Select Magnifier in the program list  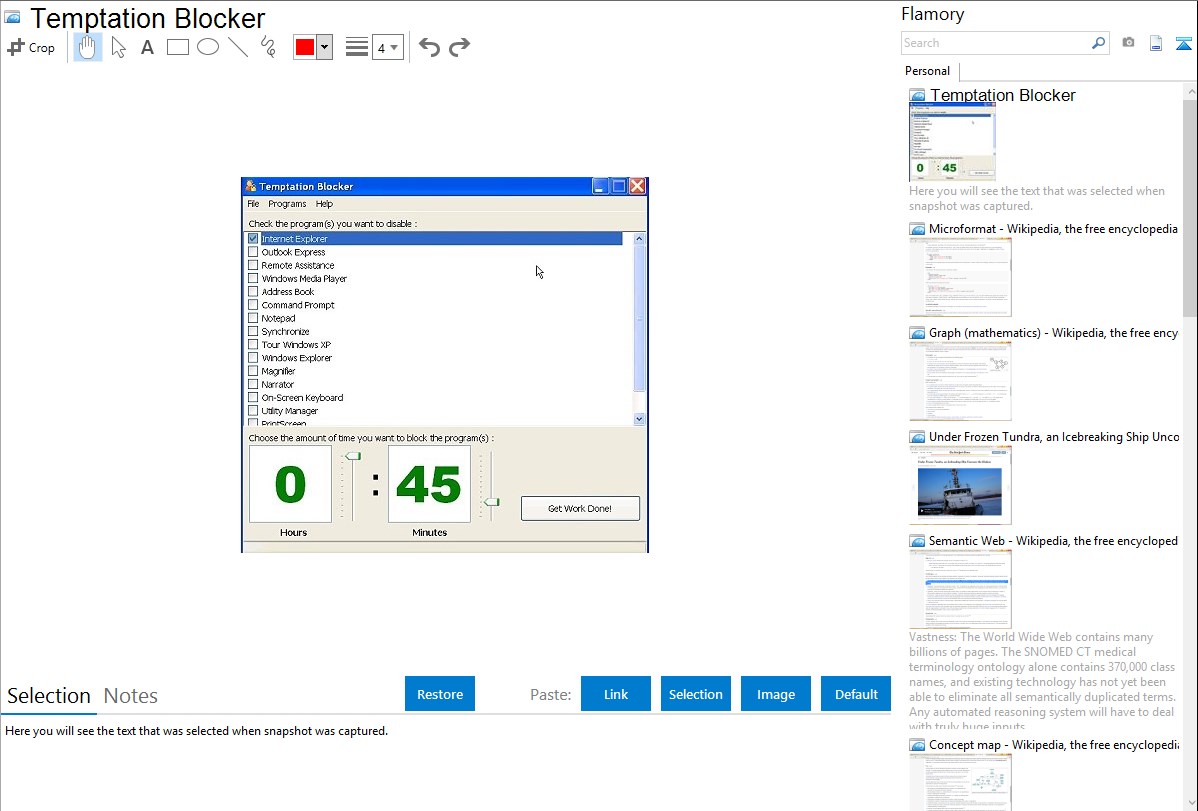pyautogui.click(x=278, y=371)
